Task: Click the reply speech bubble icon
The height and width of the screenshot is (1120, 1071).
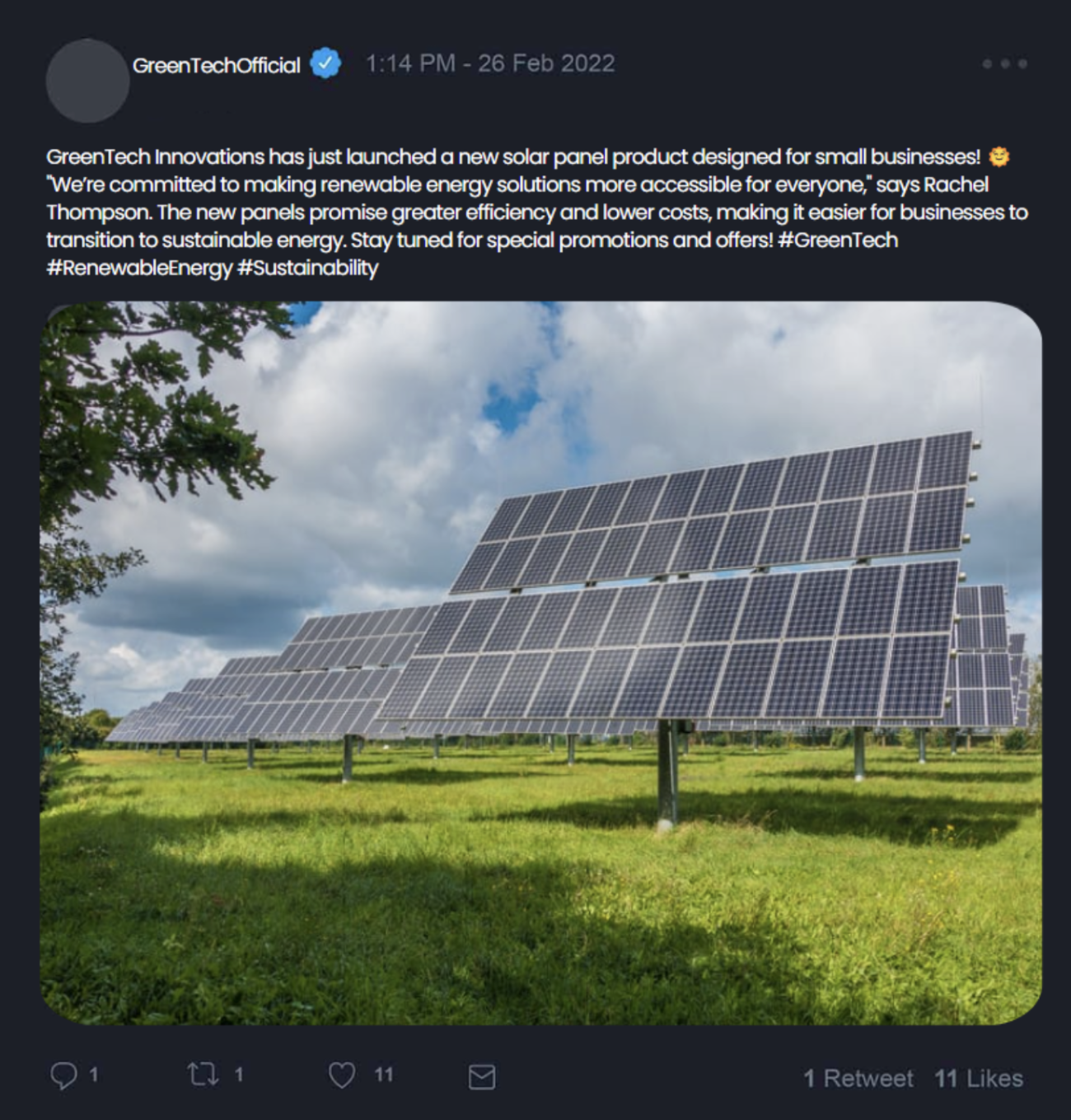Action: (63, 1076)
